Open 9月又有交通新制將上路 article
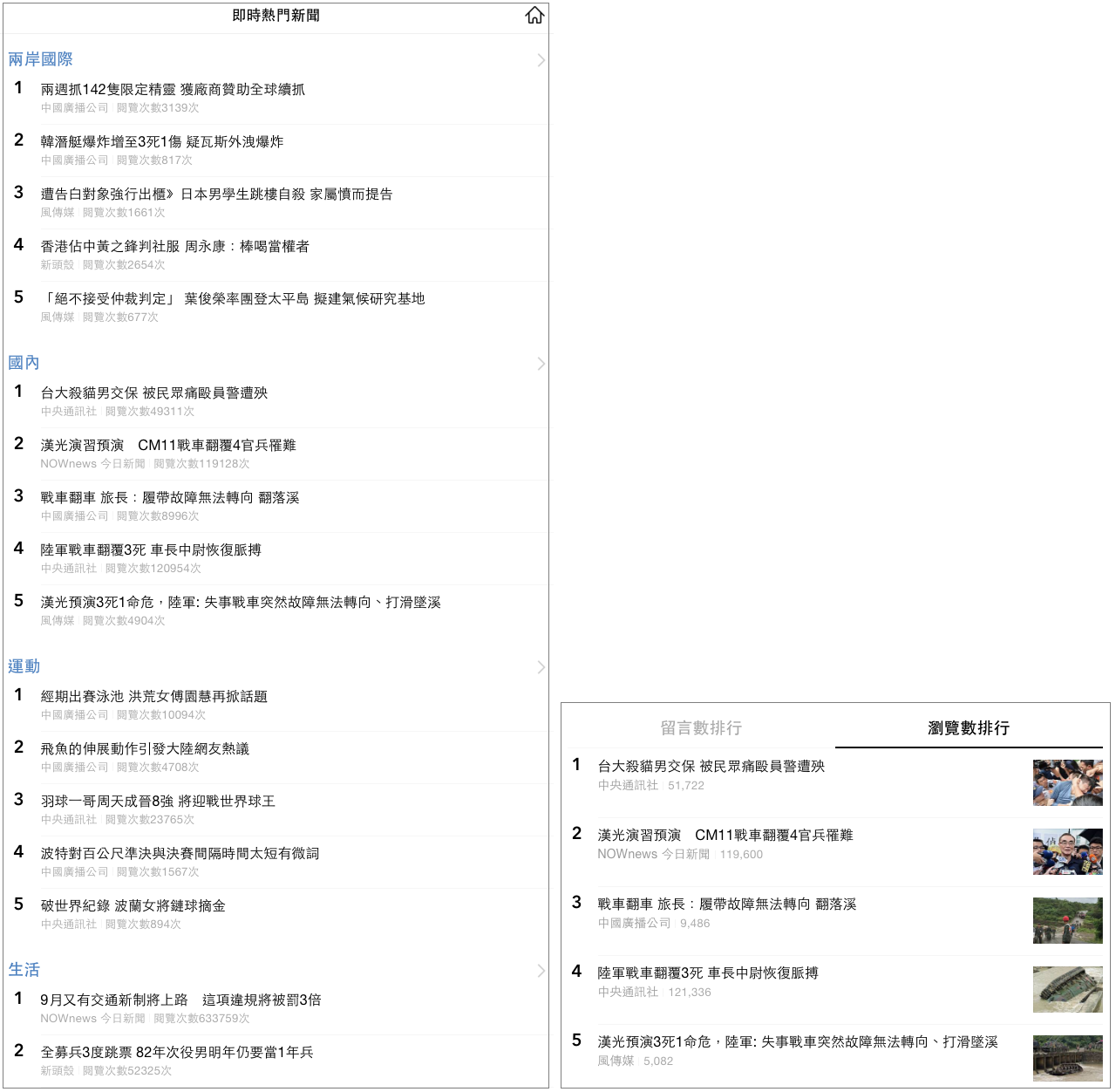This screenshot has height=1092, width=1116. tap(180, 1000)
